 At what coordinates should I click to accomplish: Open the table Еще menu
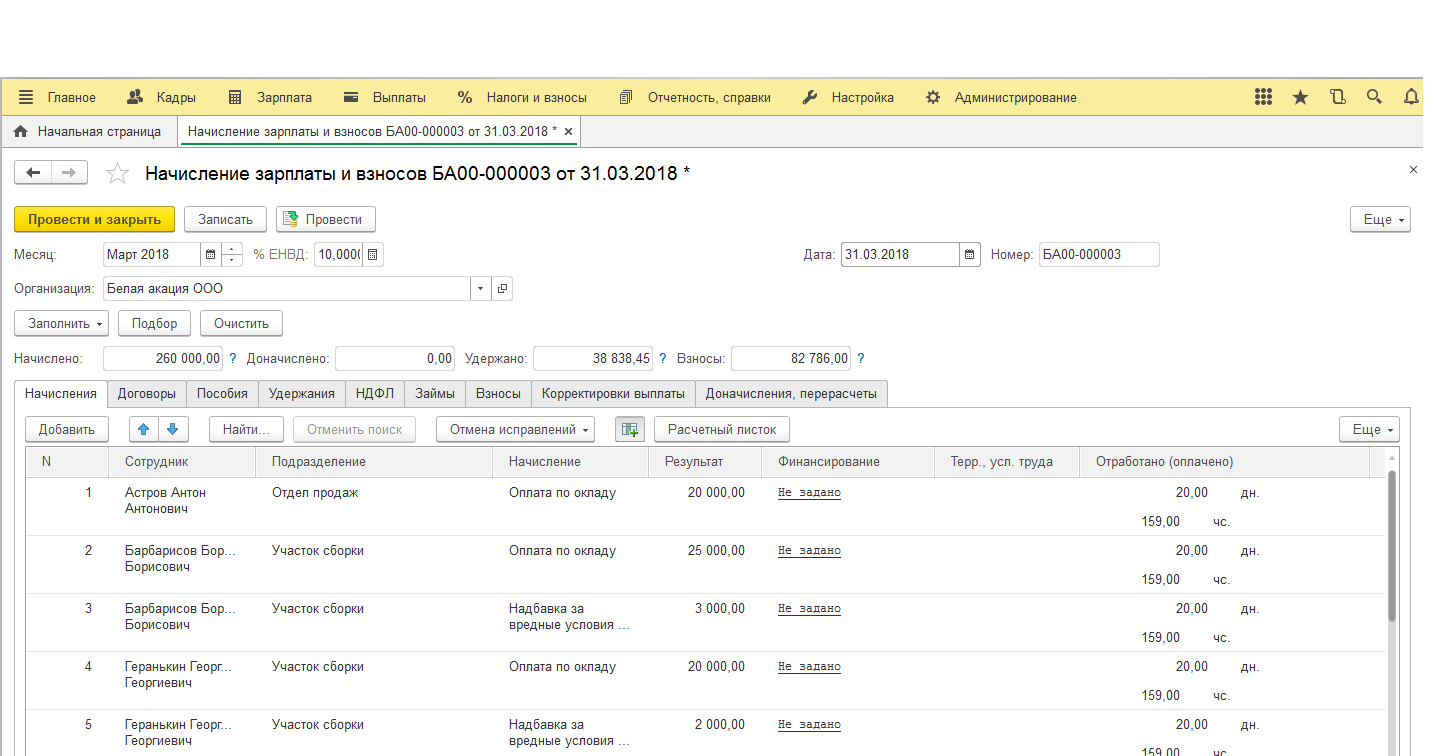coord(1369,429)
